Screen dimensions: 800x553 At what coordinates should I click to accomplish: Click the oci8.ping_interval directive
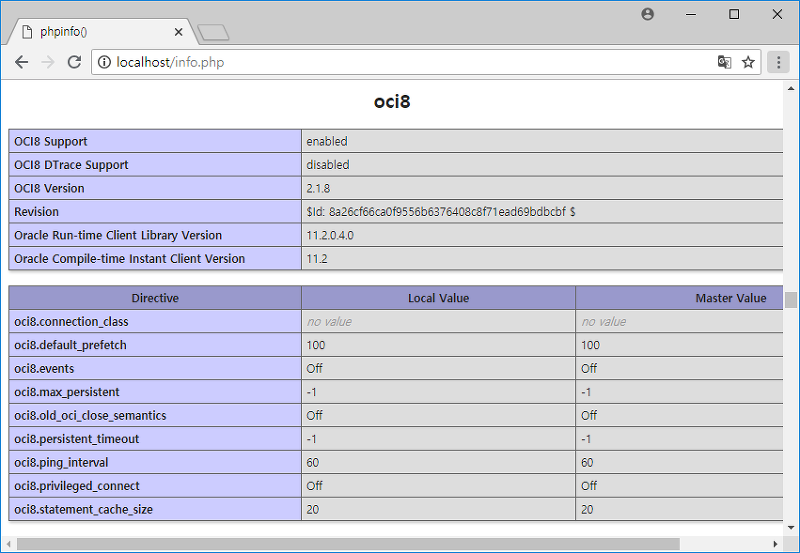click(x=61, y=462)
